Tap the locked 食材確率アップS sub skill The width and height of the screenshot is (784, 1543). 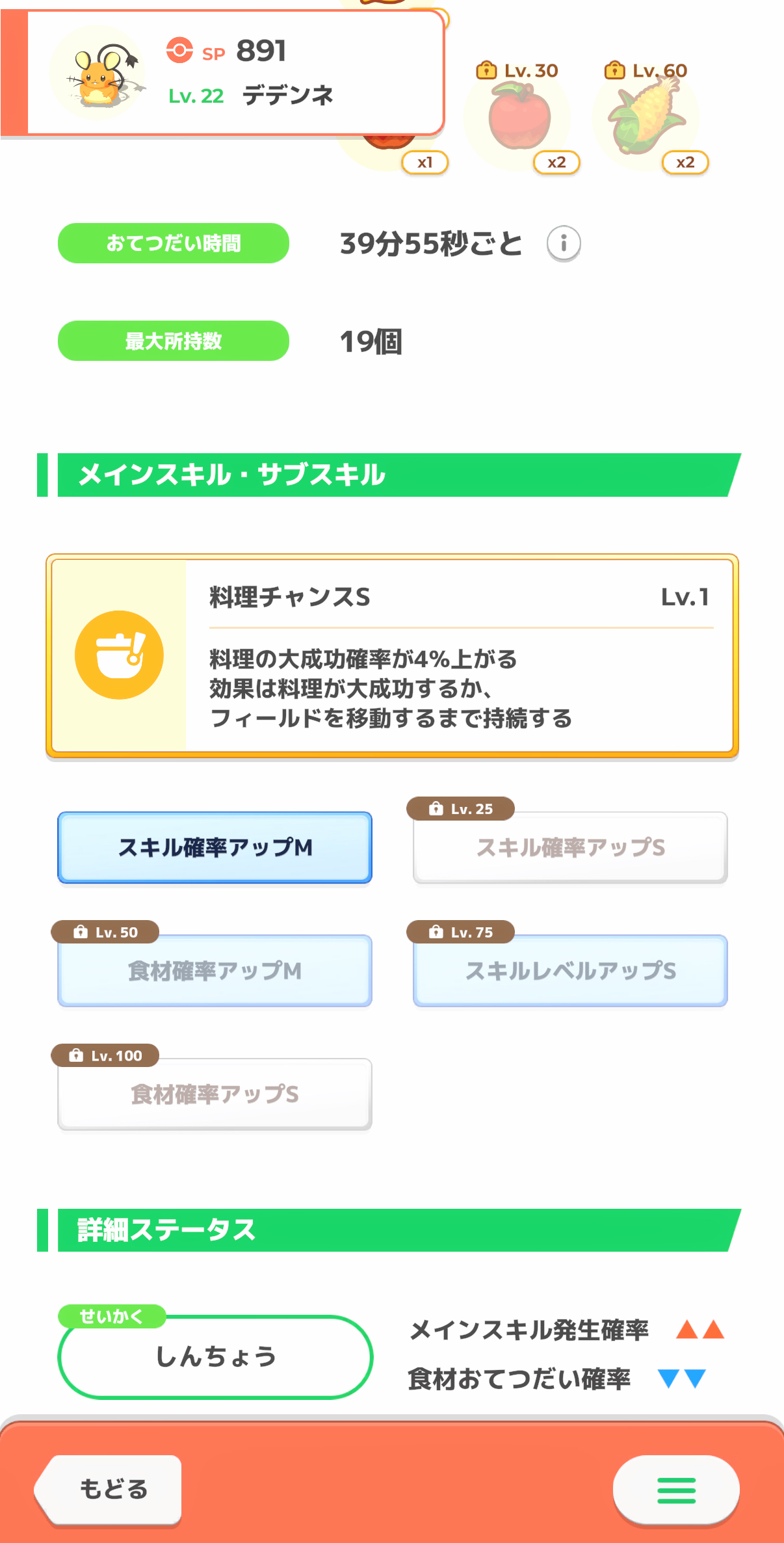point(215,1094)
